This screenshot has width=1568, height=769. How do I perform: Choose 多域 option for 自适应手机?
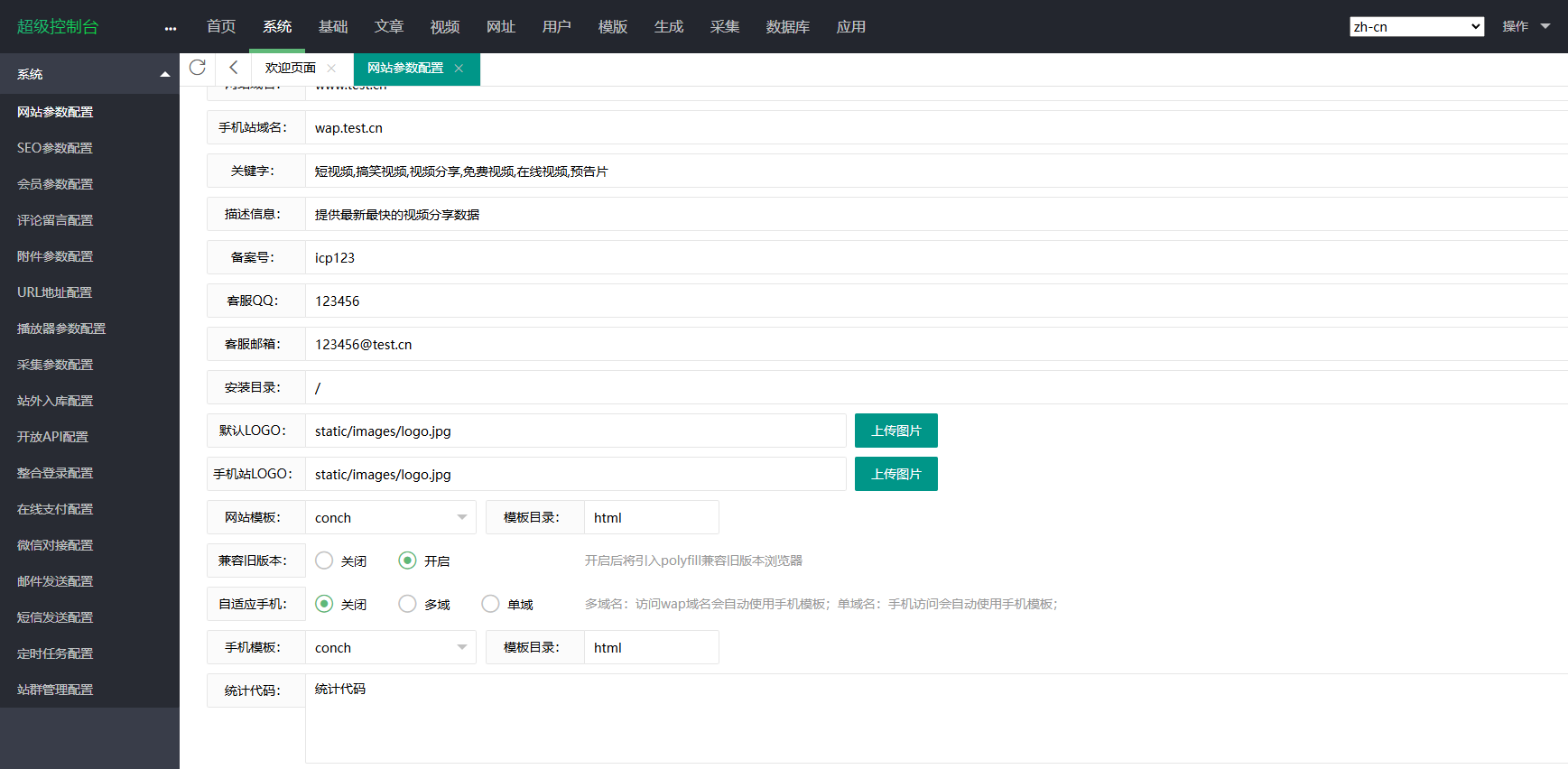click(x=407, y=604)
